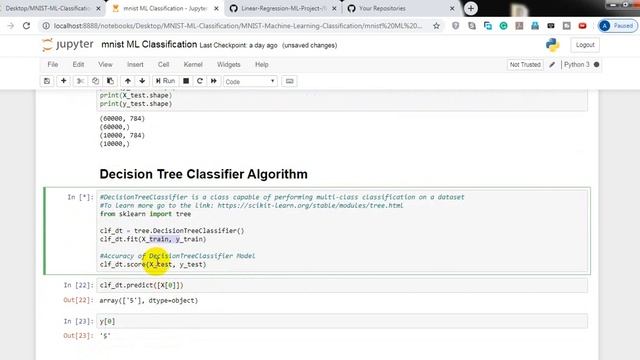Open the Insert menu
The height and width of the screenshot is (360, 640).
tap(135, 64)
